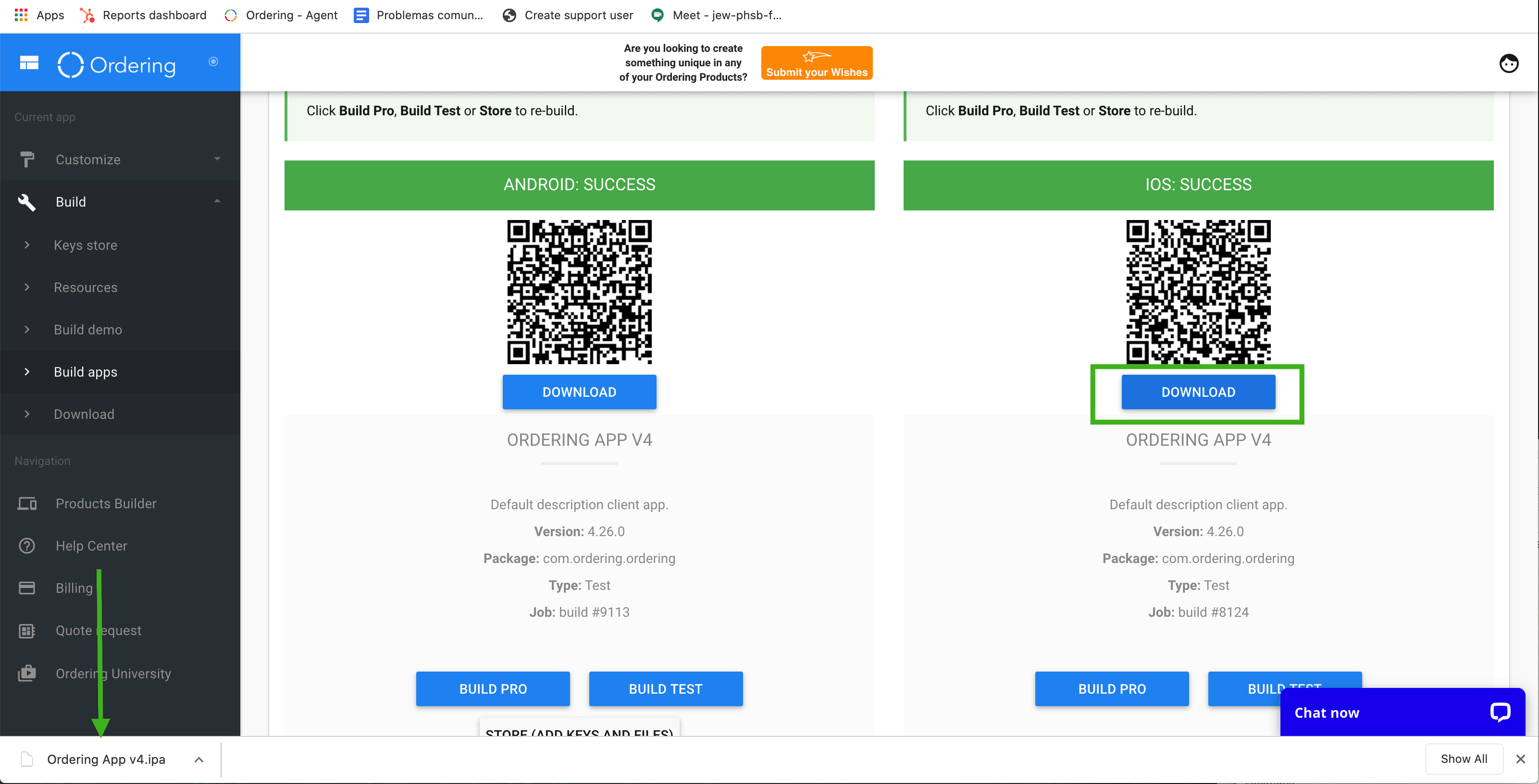The image size is (1539, 784).
Task: Click Products Builder devices icon
Action: click(x=27, y=504)
